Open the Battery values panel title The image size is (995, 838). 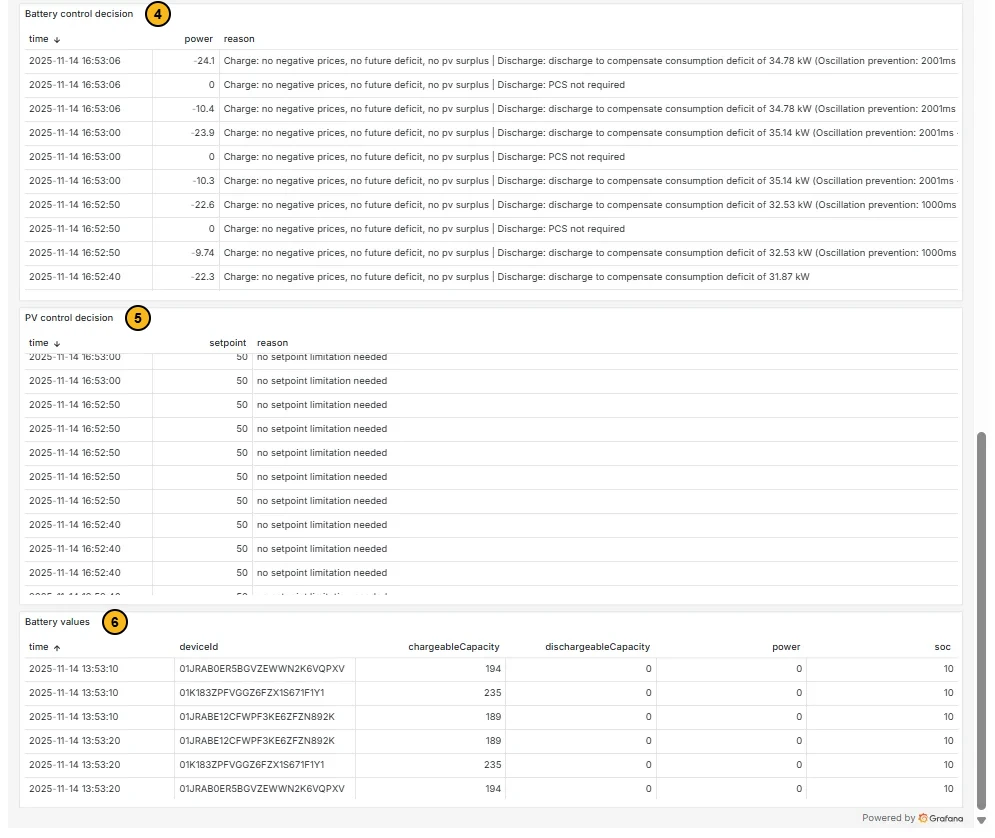tap(57, 622)
